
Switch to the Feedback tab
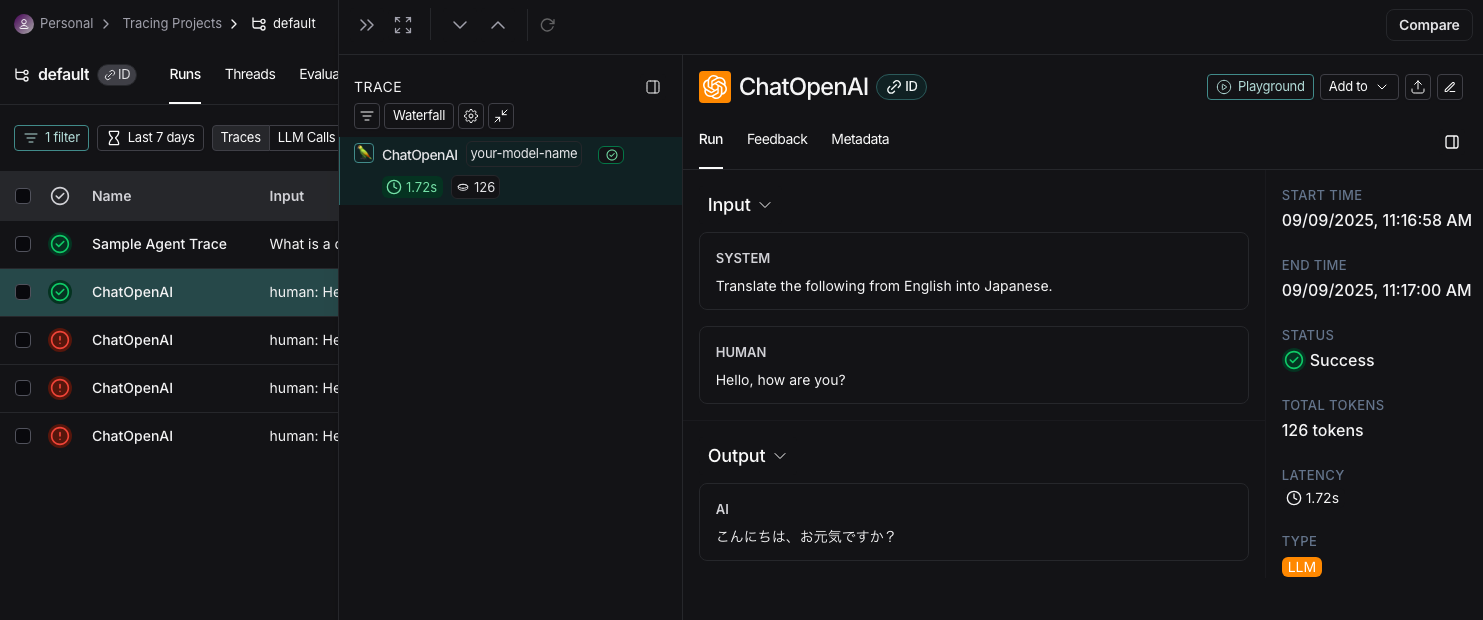pyautogui.click(x=777, y=139)
